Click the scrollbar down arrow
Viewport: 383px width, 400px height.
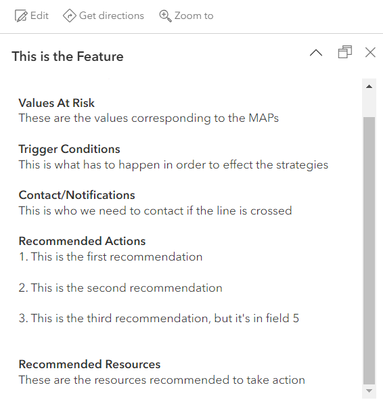coord(369,391)
